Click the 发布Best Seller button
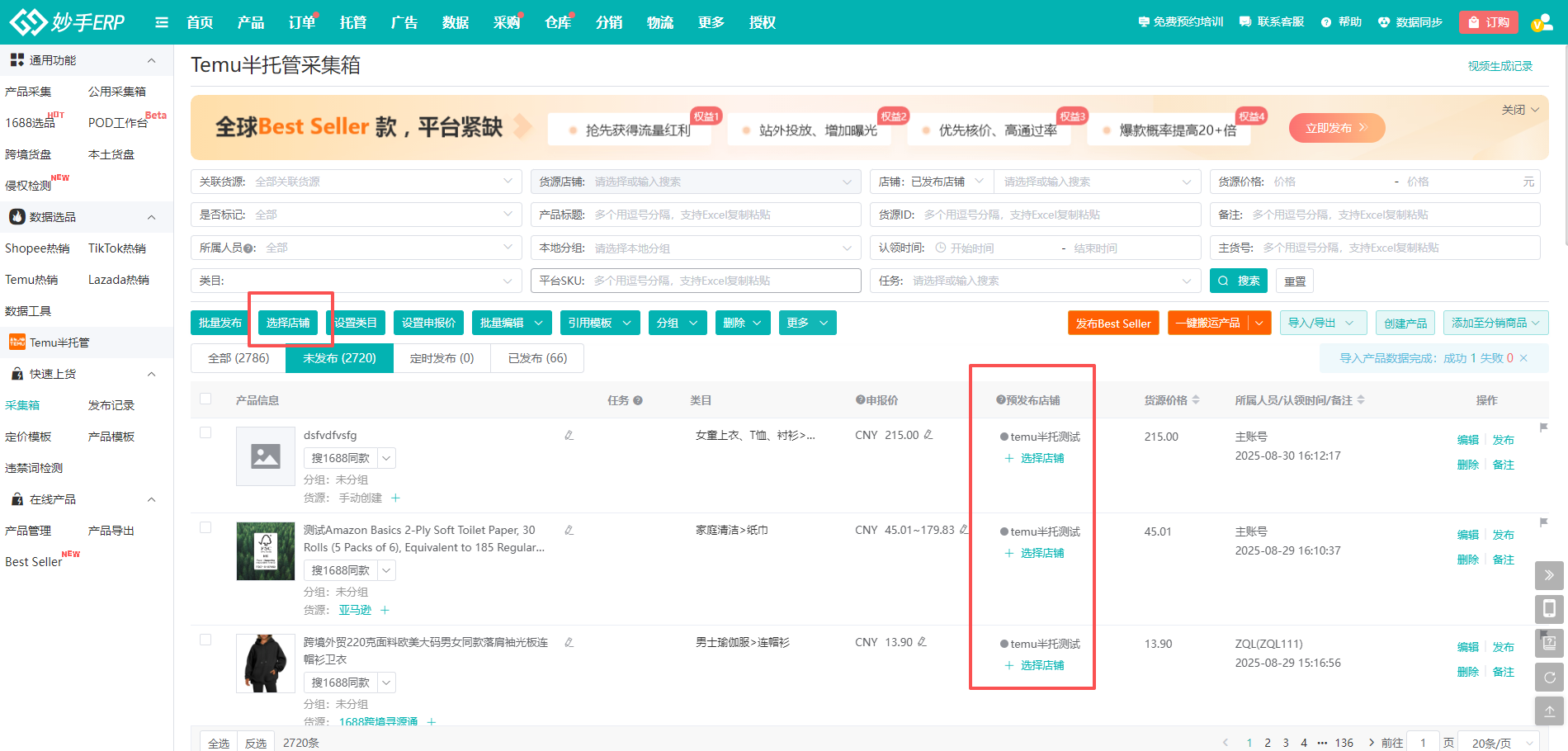 pyautogui.click(x=1113, y=323)
